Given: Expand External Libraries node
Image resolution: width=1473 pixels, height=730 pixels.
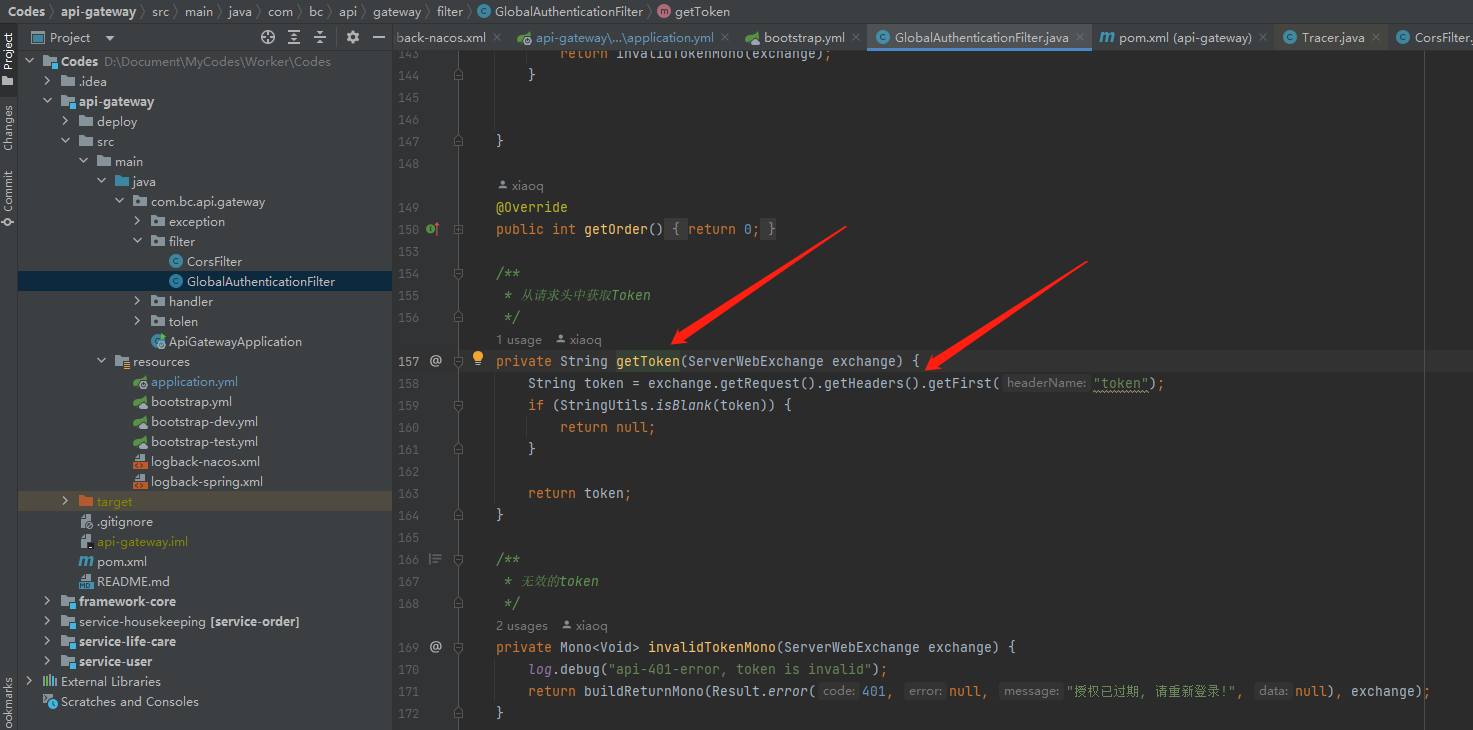Looking at the screenshot, I should [29, 681].
